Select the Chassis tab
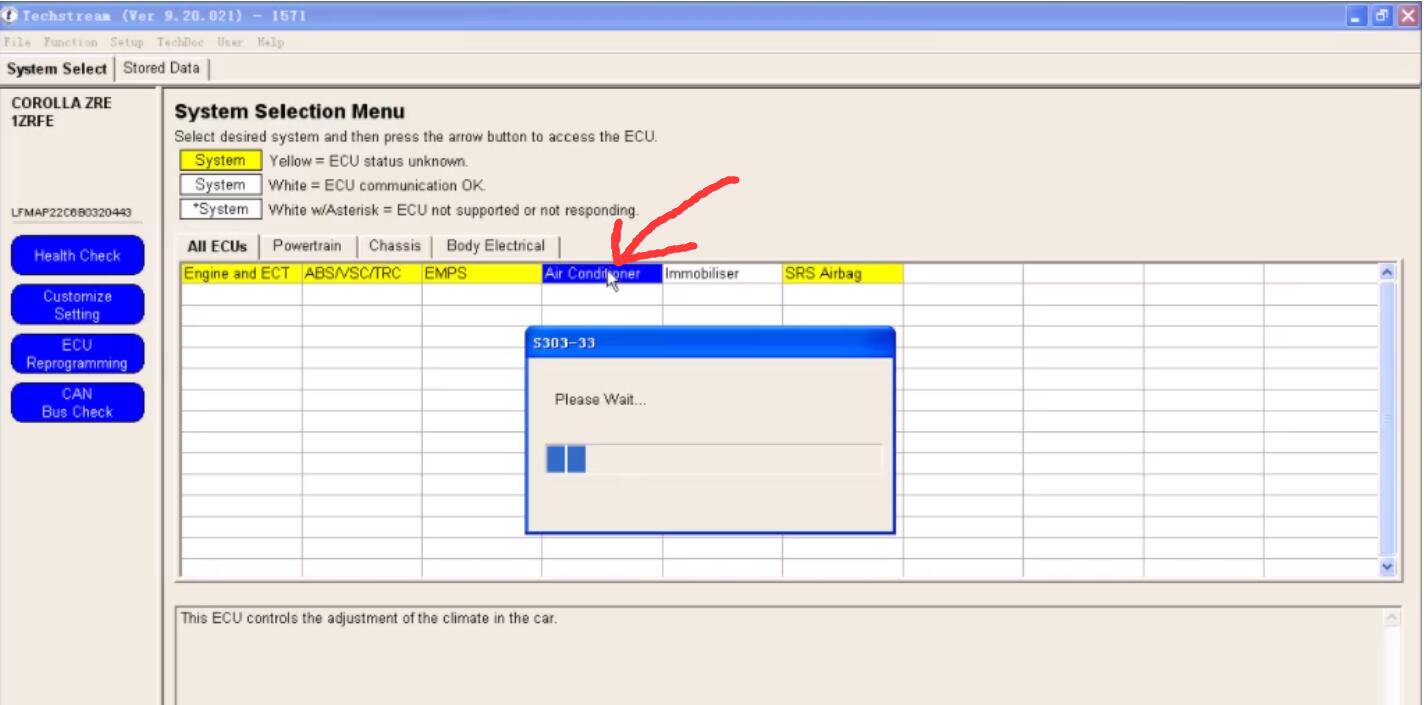Image resolution: width=1424 pixels, height=705 pixels. pyautogui.click(x=395, y=246)
